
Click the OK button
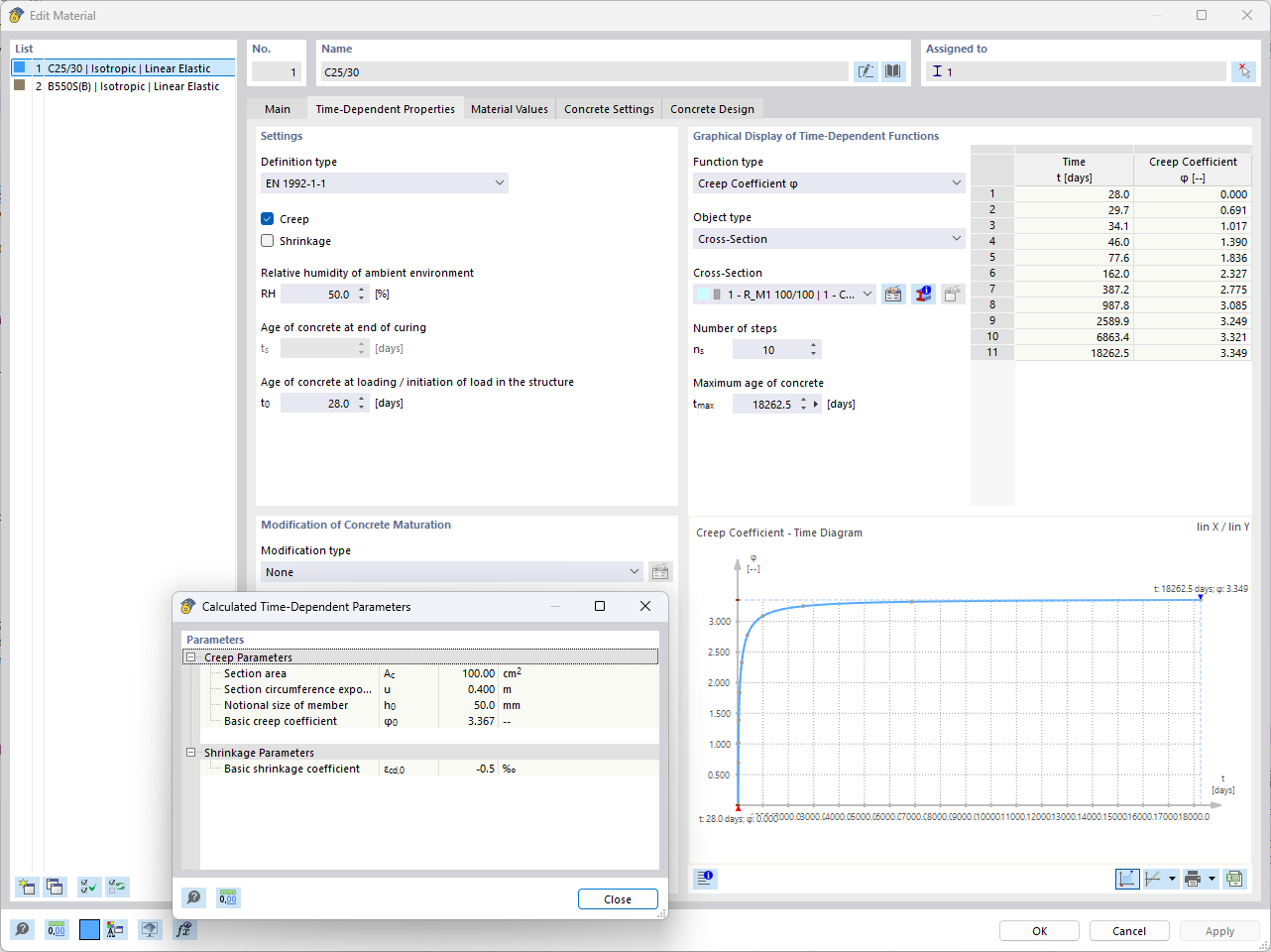pyautogui.click(x=1040, y=931)
